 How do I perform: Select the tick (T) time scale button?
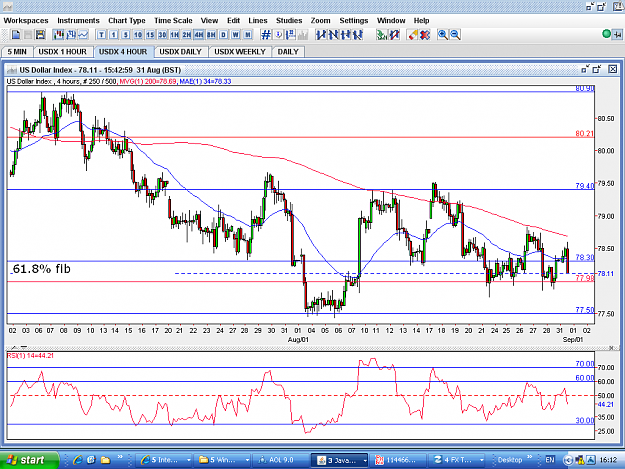point(101,35)
